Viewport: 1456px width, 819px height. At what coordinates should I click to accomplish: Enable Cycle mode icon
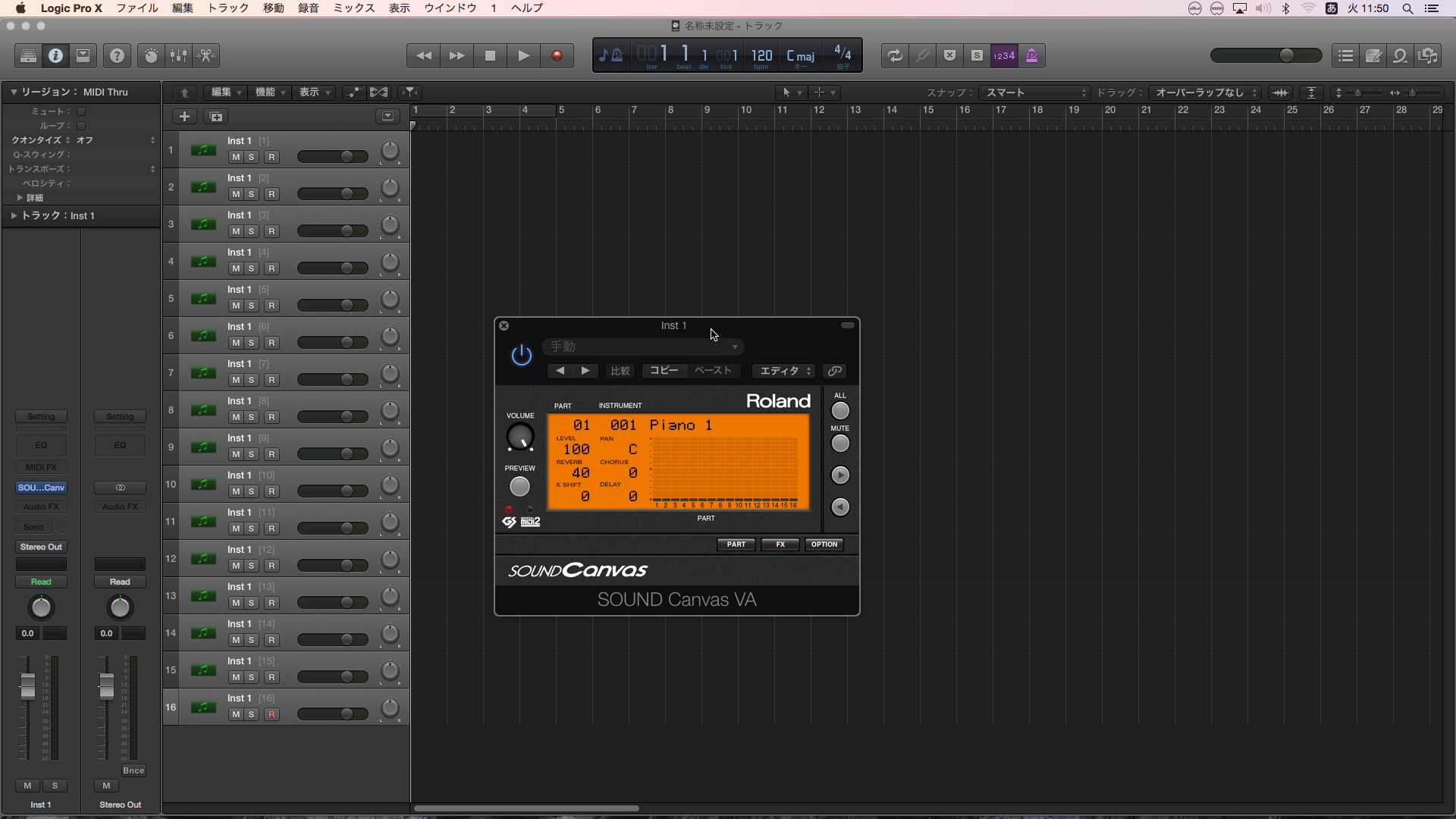click(895, 55)
